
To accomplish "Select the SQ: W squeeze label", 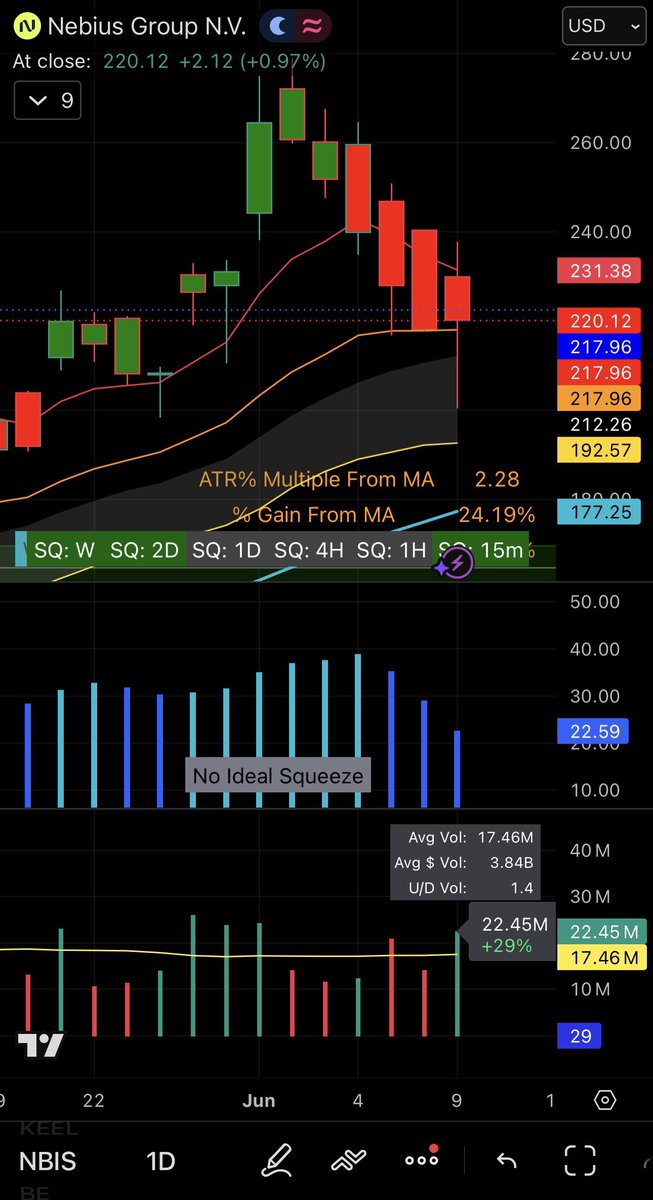I will tap(63, 550).
